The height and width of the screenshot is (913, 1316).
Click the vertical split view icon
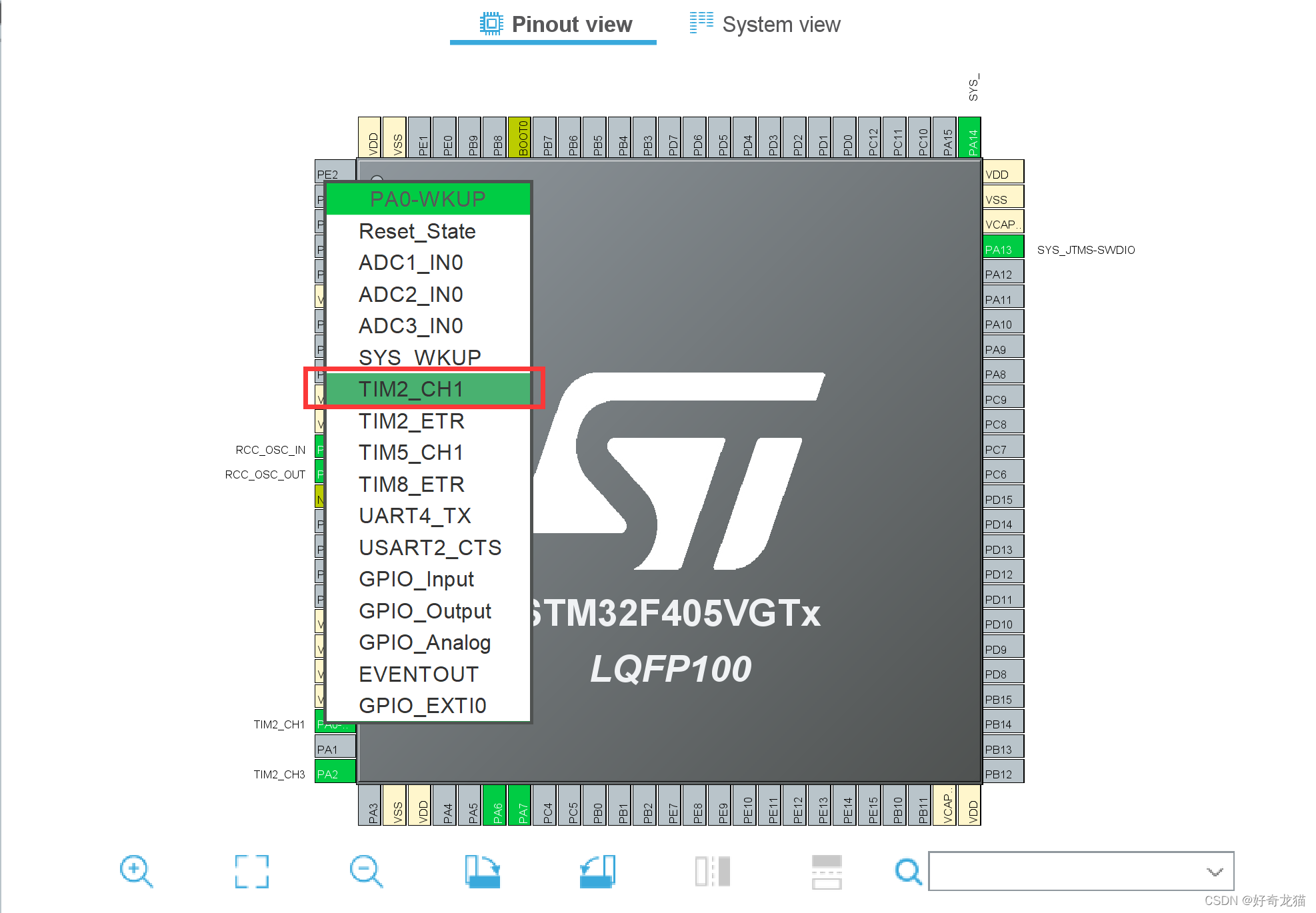coord(712,871)
